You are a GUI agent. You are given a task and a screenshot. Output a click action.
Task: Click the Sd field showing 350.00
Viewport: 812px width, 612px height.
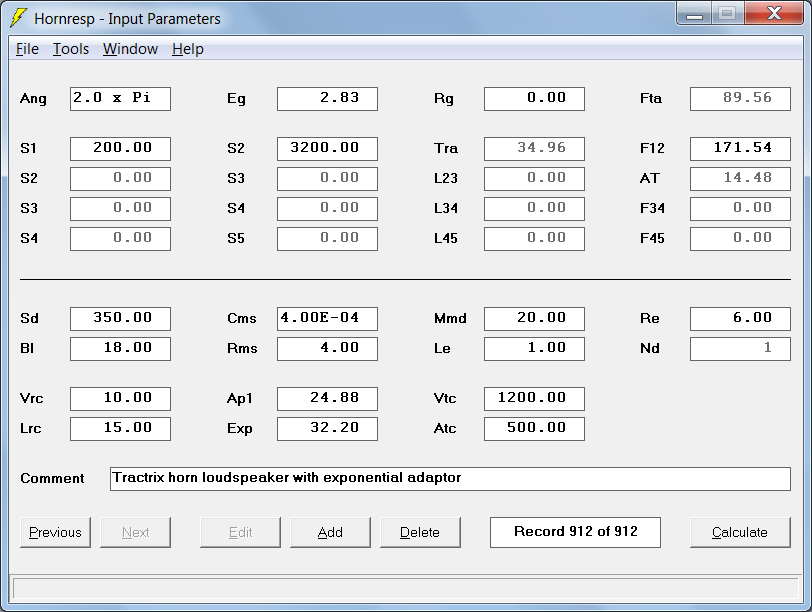[120, 319]
